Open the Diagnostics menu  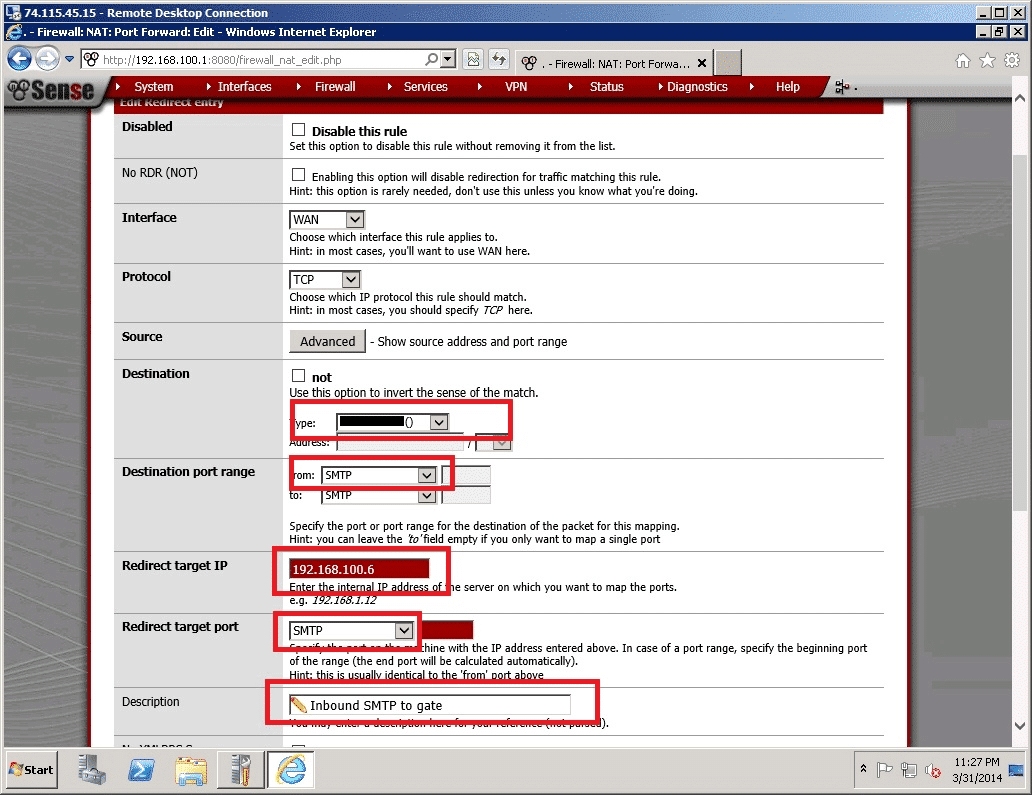click(x=697, y=87)
